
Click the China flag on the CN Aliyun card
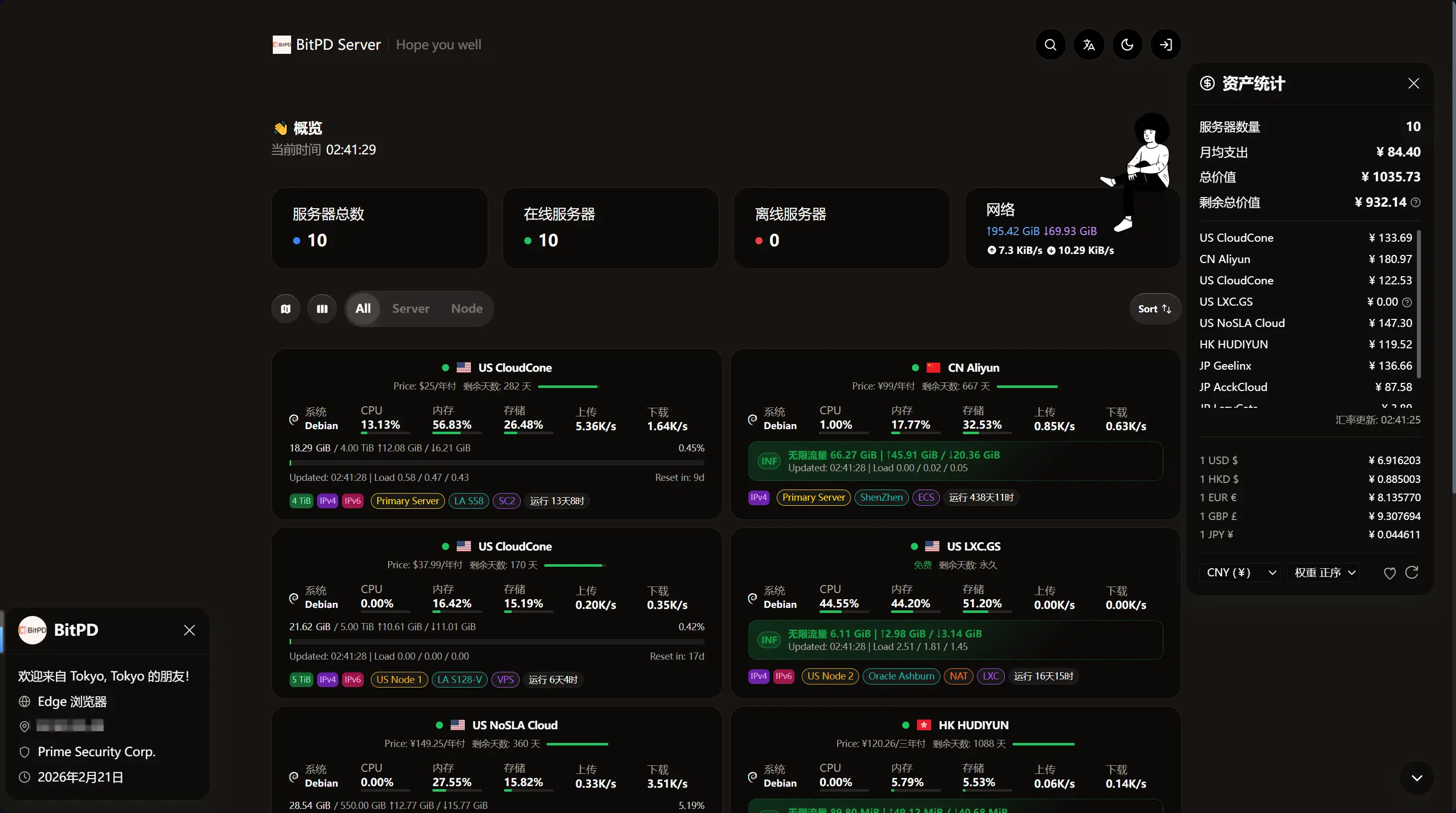coord(933,368)
